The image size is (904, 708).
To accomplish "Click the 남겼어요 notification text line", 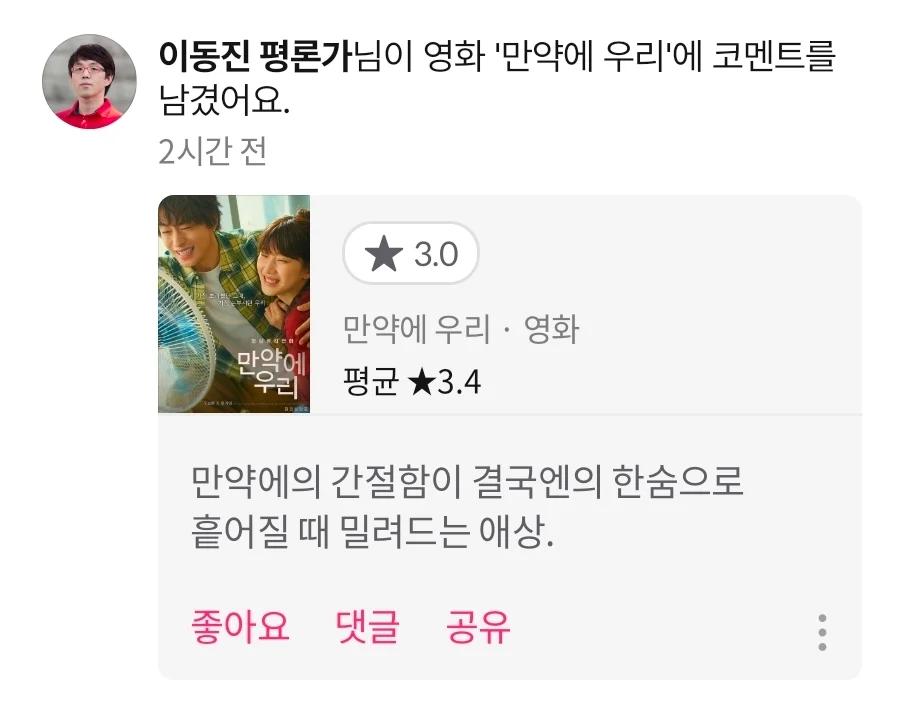I will tap(224, 100).
